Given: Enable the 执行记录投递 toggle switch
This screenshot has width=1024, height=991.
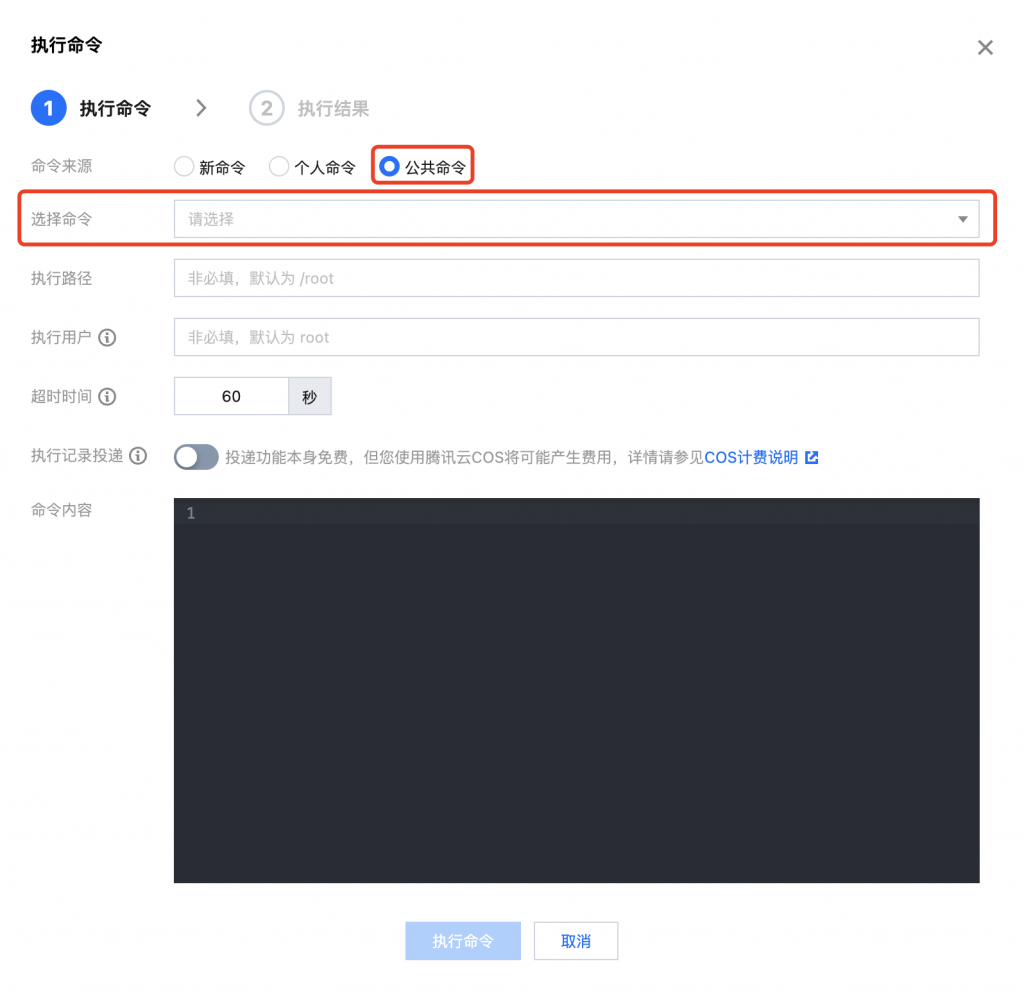Looking at the screenshot, I should click(196, 457).
